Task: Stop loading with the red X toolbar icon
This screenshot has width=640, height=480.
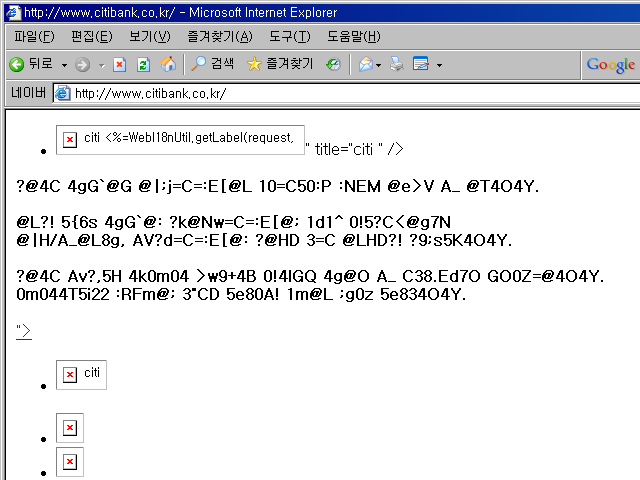Action: tap(119, 64)
